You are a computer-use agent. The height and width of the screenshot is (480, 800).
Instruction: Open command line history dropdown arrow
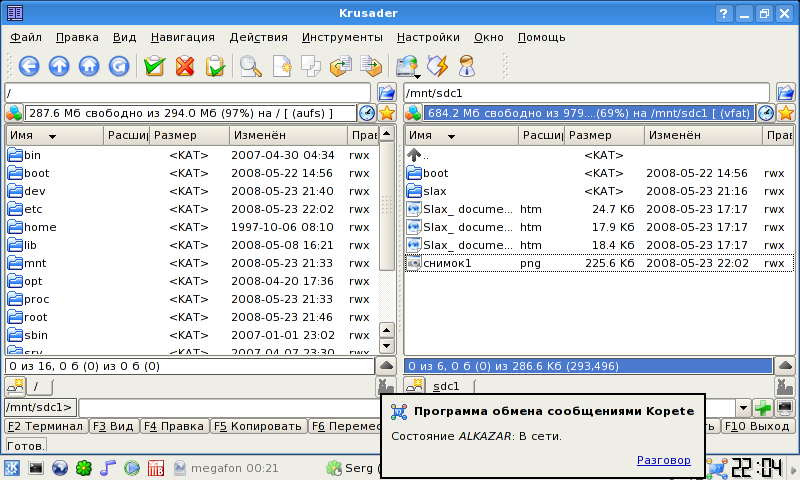743,408
